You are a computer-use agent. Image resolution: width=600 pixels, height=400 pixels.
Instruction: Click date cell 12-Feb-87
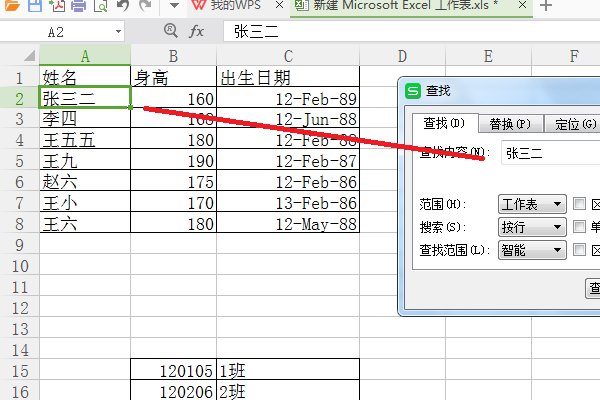(288, 160)
